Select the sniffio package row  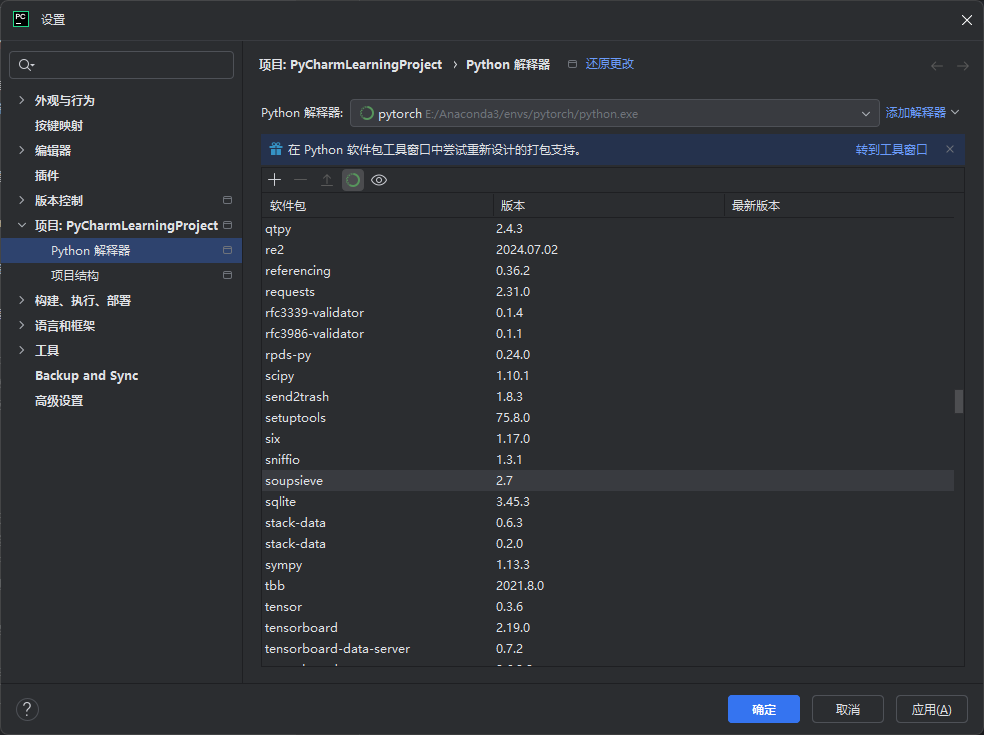coord(607,460)
